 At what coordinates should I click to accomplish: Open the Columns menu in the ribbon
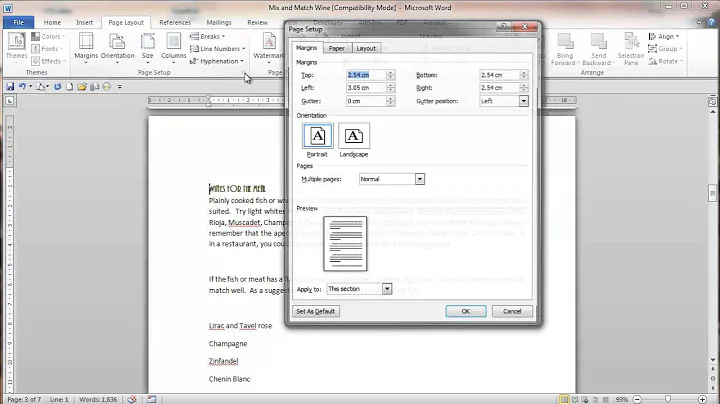tap(174, 48)
